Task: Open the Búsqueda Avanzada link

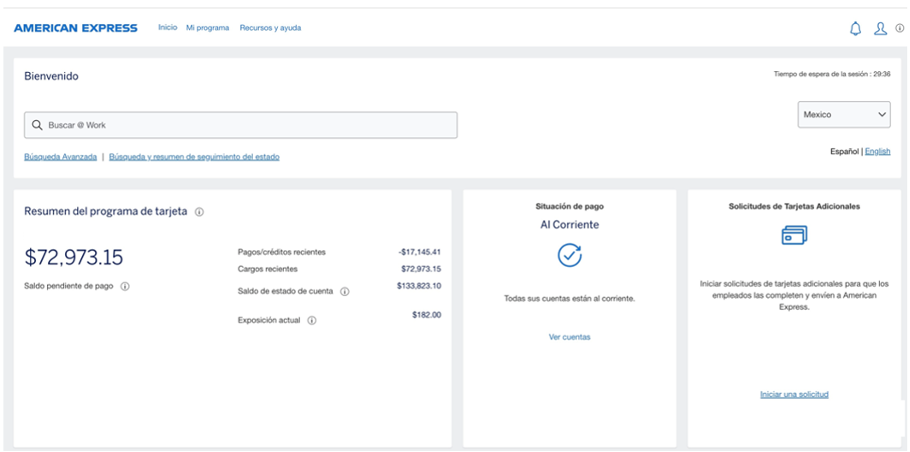Action: tap(60, 157)
